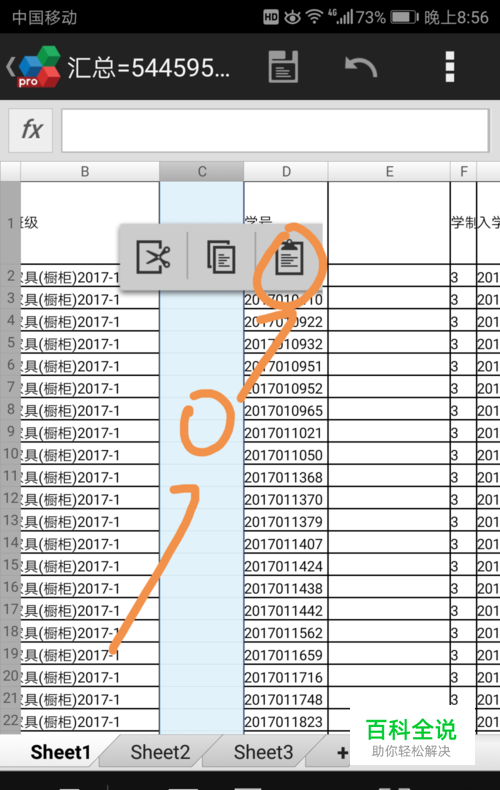The height and width of the screenshot is (790, 500).
Task: Select cell containing 2017011370
Action: (286, 498)
